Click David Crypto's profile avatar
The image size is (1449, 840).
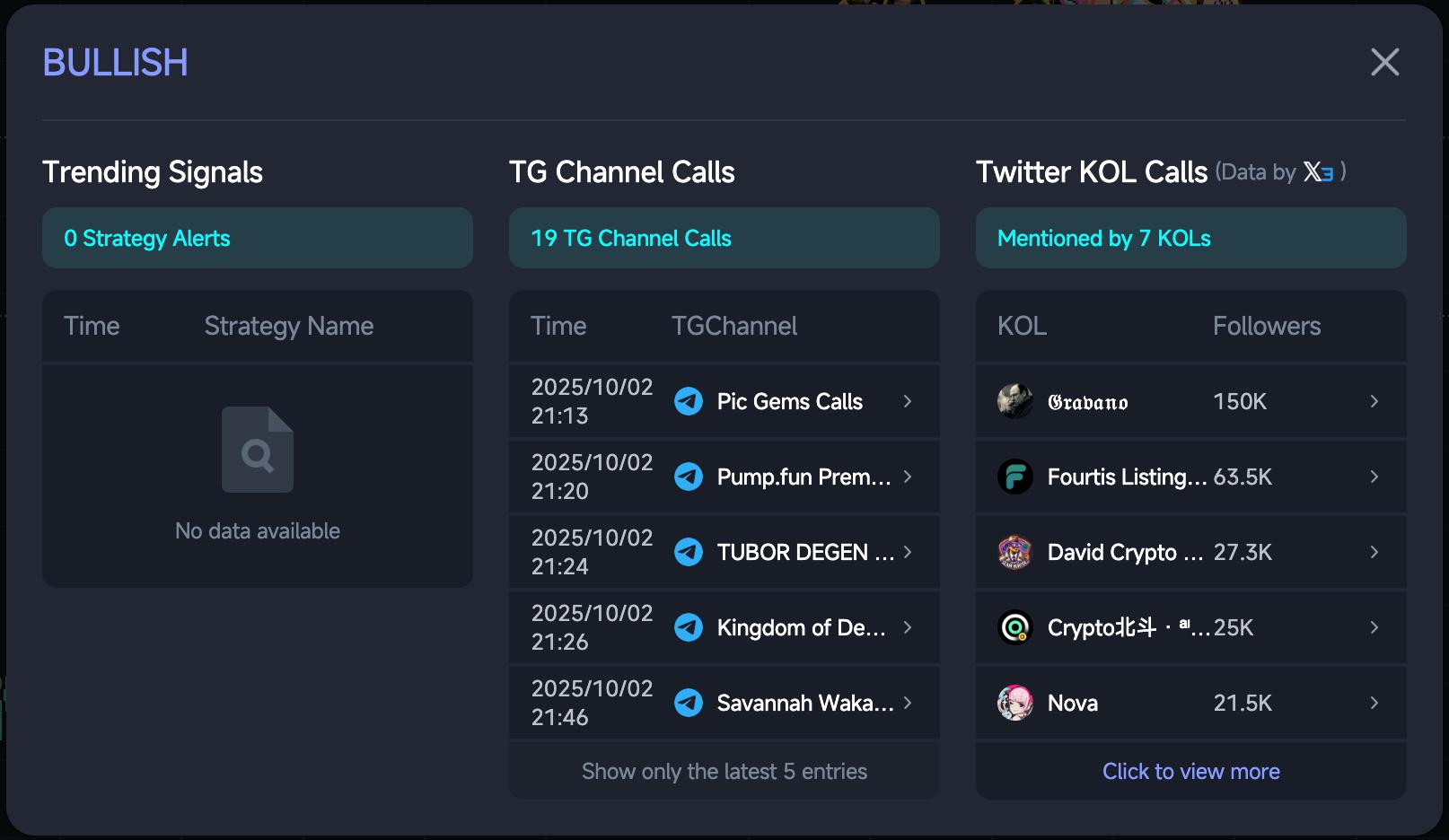tap(1015, 552)
